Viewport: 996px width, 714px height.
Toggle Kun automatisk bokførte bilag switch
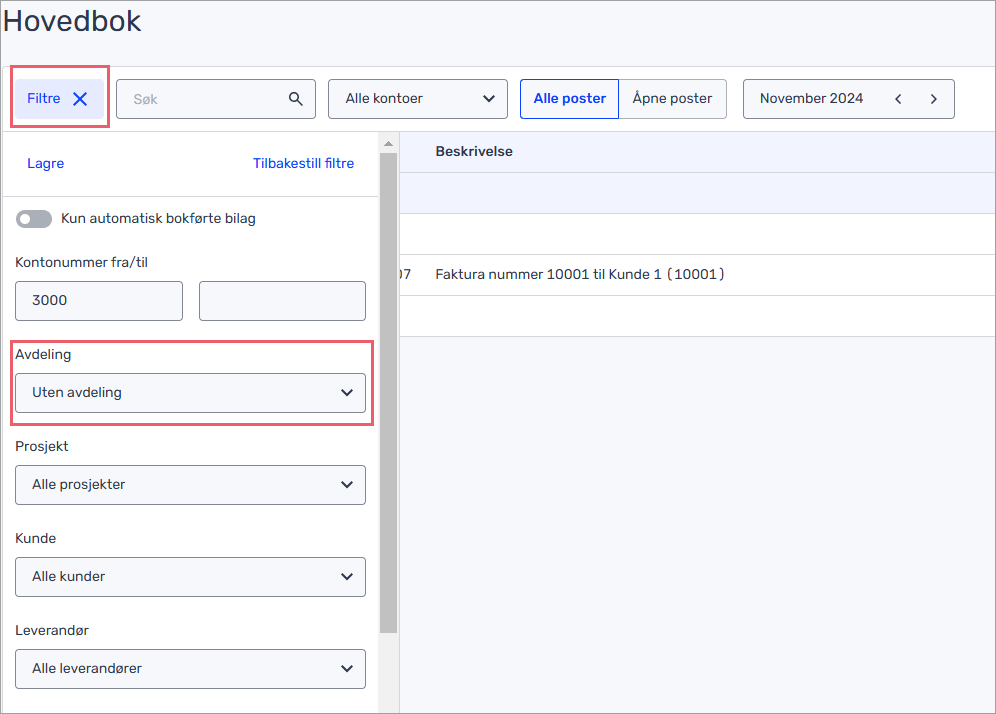tap(34, 219)
